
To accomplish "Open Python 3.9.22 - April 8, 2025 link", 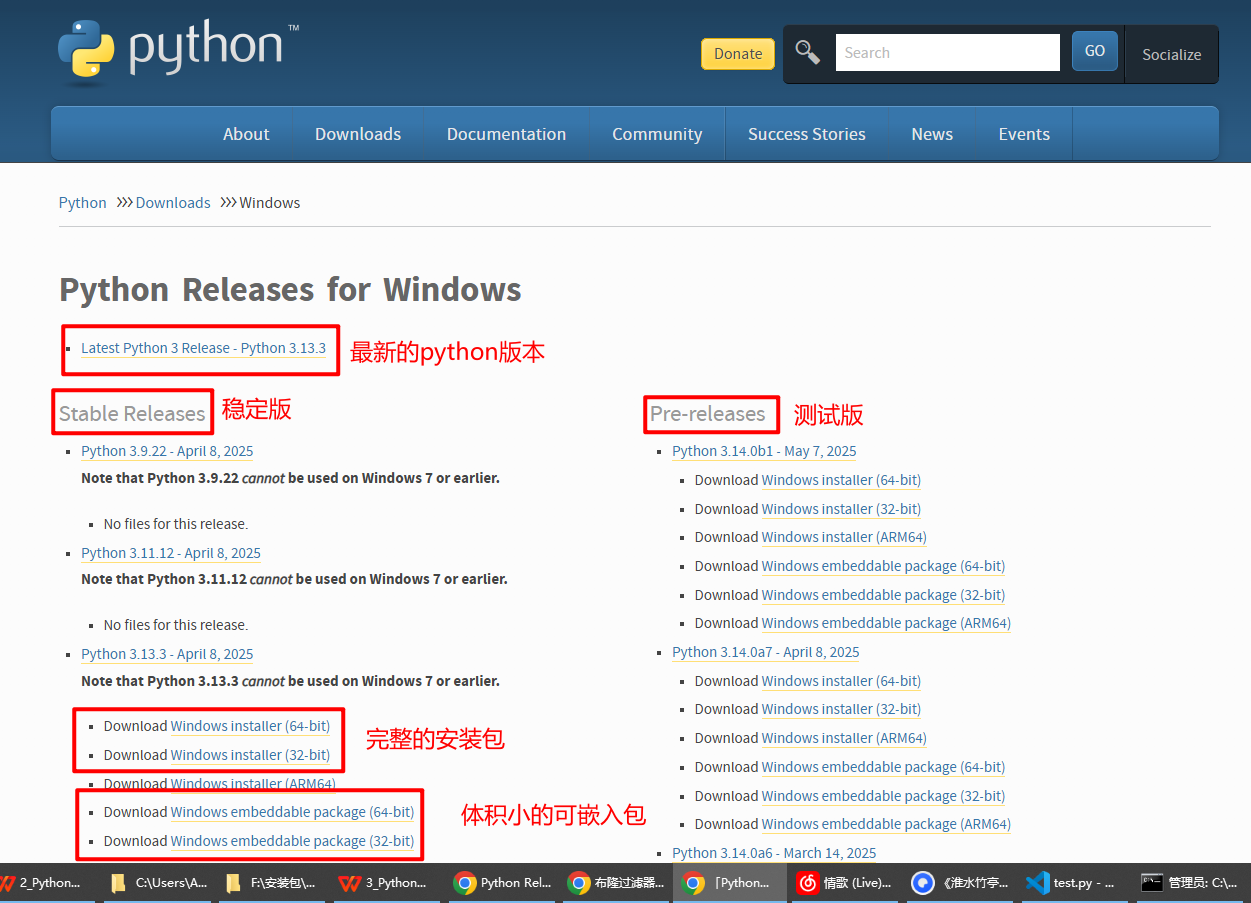I will tap(167, 451).
